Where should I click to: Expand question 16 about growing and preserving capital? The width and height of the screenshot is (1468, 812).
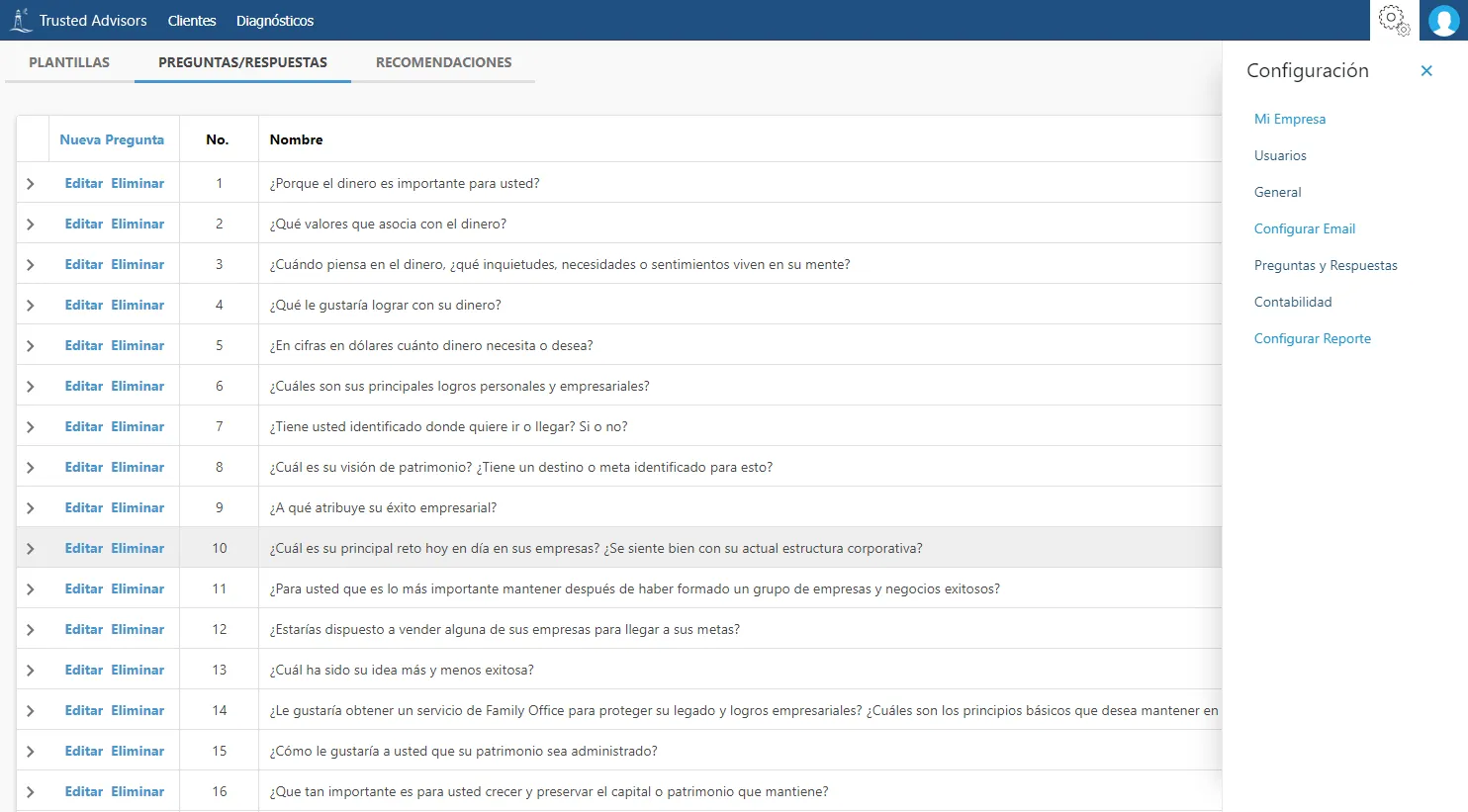tap(32, 790)
